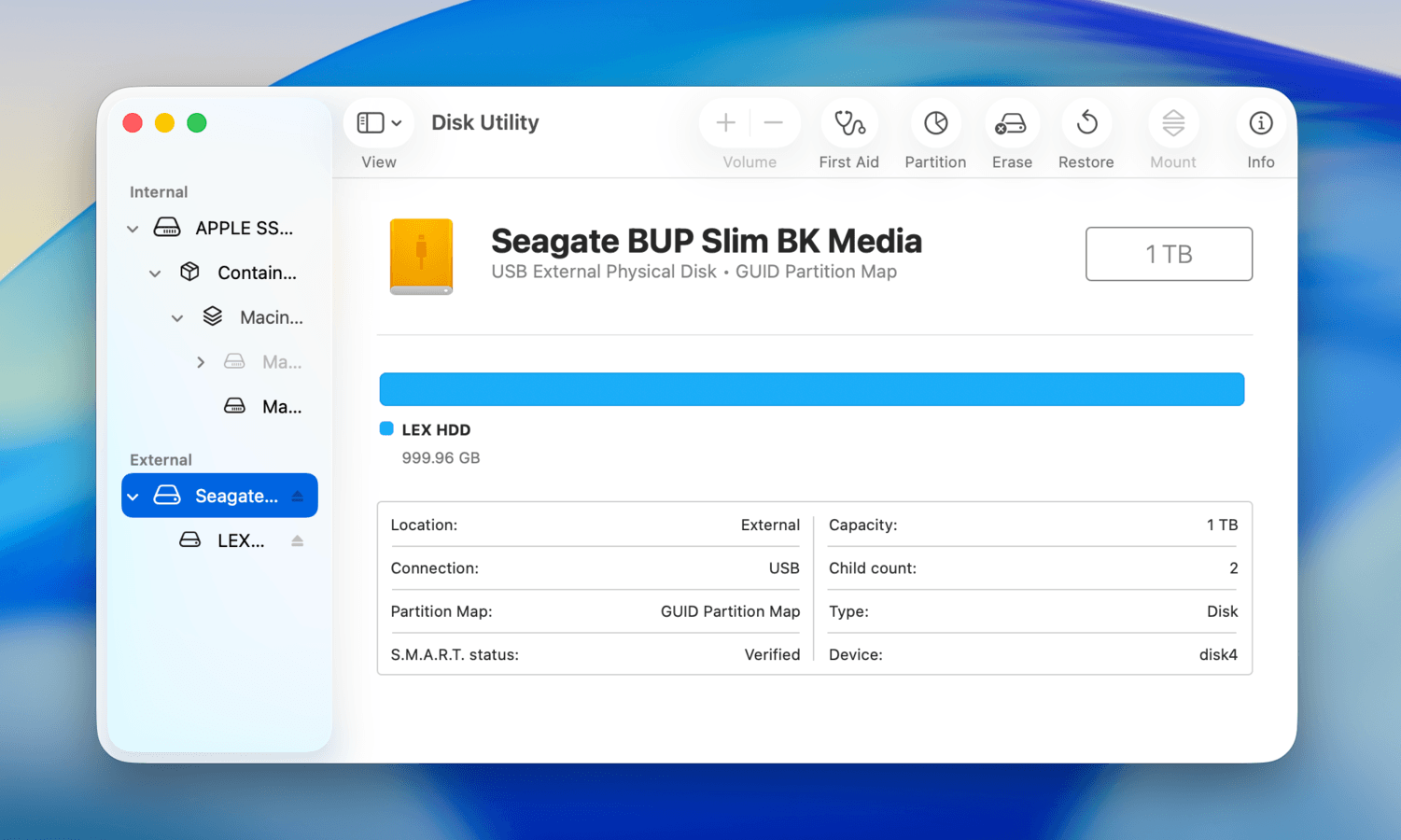Select the Macin... volume group row
The height and width of the screenshot is (840, 1401).
click(219, 317)
